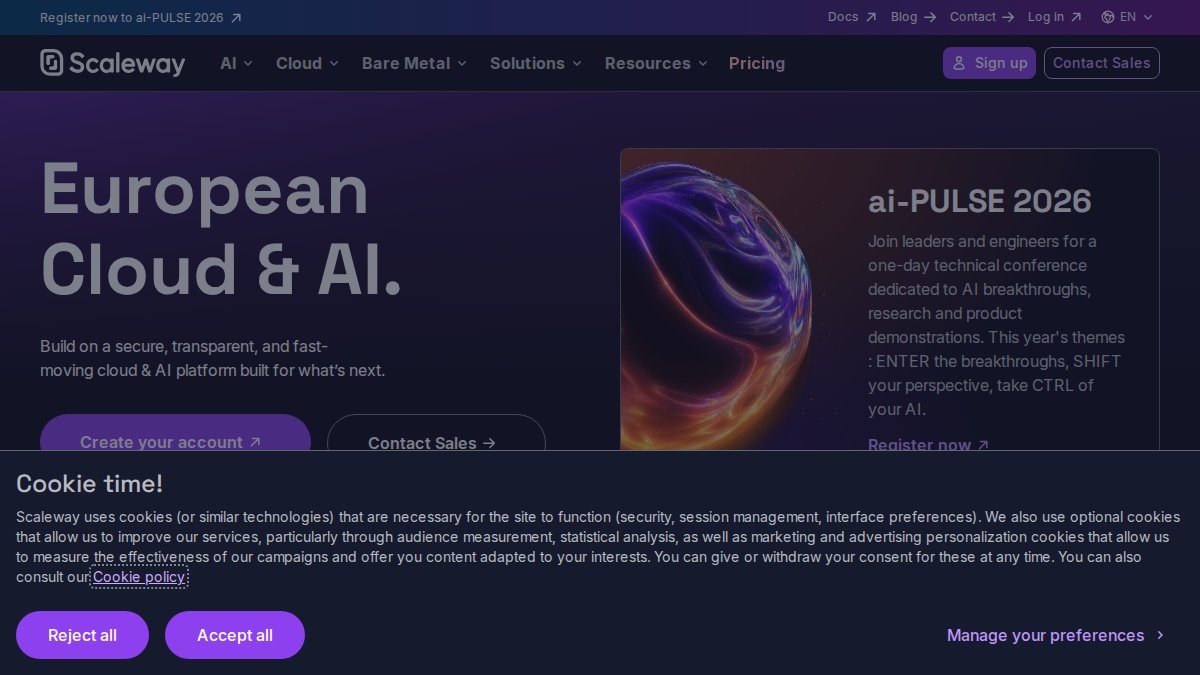Click the Sign up button
This screenshot has width=1200, height=675.
pos(989,63)
